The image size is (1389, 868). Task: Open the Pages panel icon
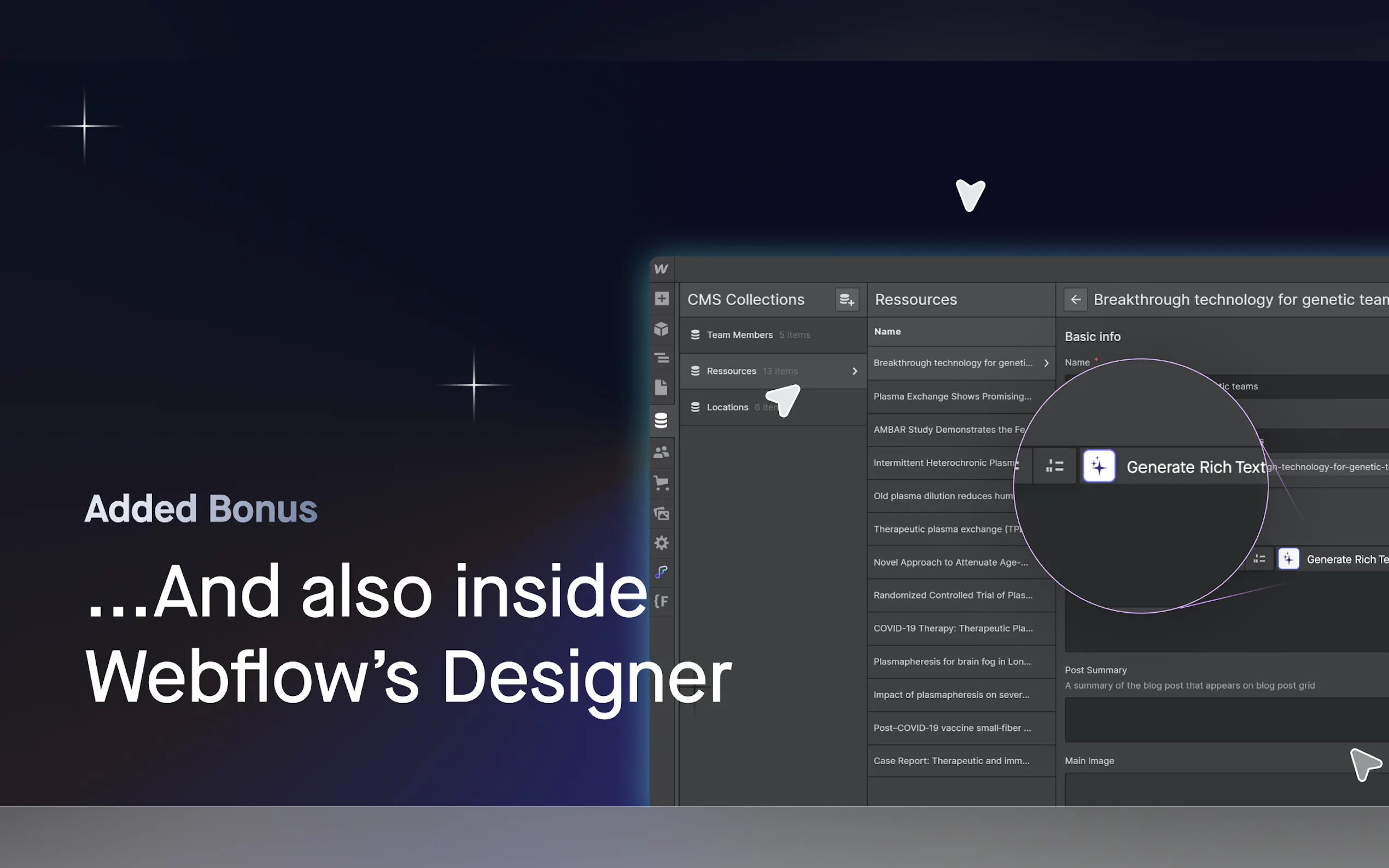(x=662, y=388)
